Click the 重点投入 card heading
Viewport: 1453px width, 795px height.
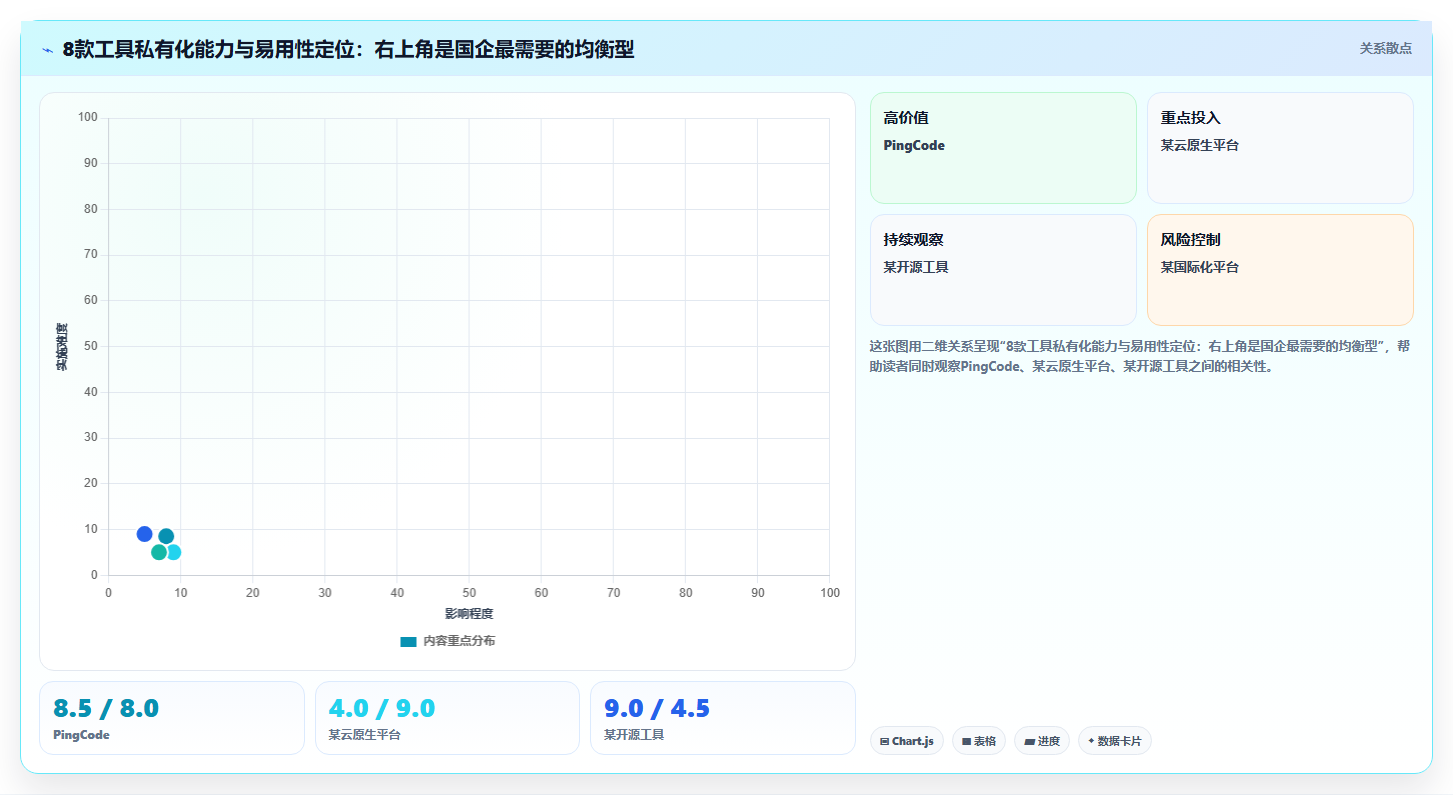(x=1190, y=118)
